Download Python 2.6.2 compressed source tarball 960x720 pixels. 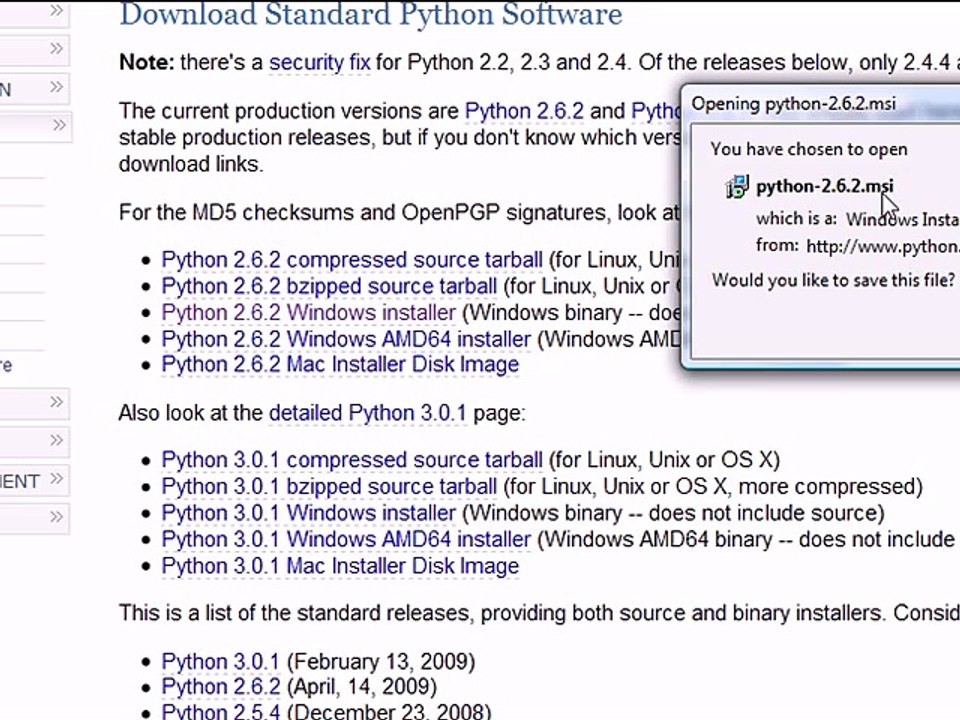click(x=352, y=260)
